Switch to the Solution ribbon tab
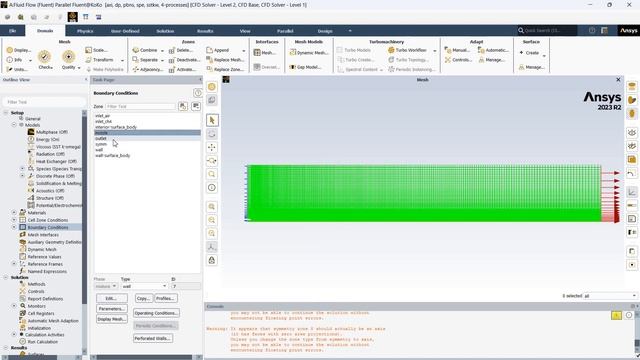Viewport: 640px width, 360px height. pos(165,31)
